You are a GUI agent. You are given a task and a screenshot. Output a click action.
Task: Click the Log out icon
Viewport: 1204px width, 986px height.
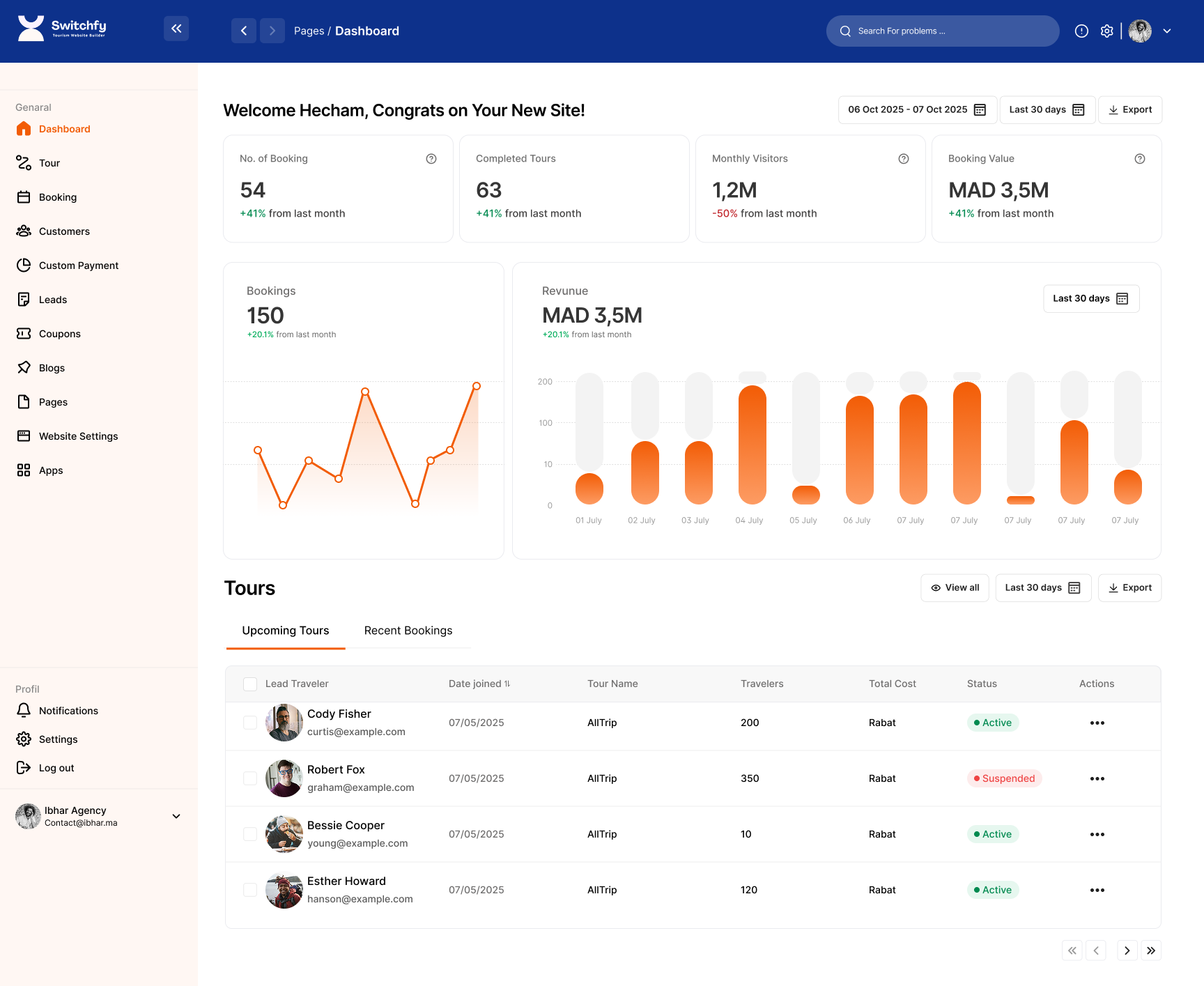(x=24, y=768)
